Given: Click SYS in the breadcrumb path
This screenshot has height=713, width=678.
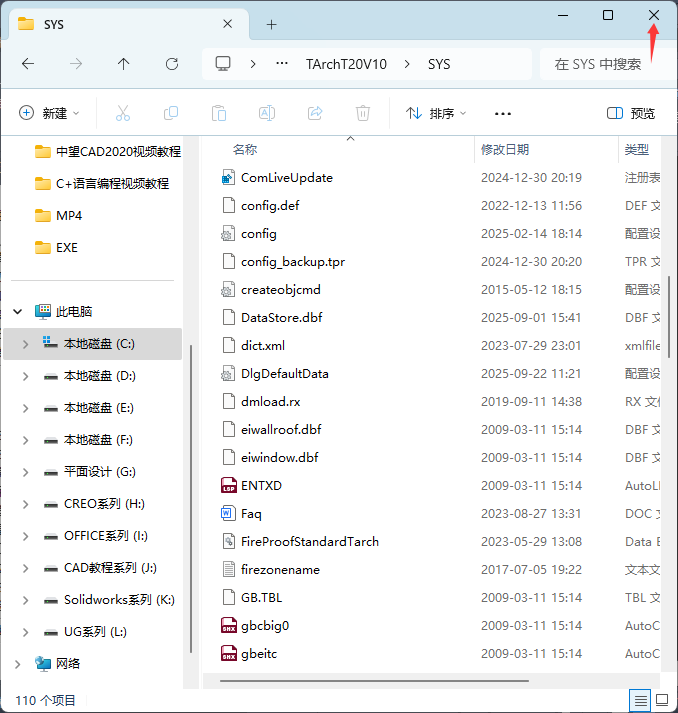Looking at the screenshot, I should click(x=439, y=64).
